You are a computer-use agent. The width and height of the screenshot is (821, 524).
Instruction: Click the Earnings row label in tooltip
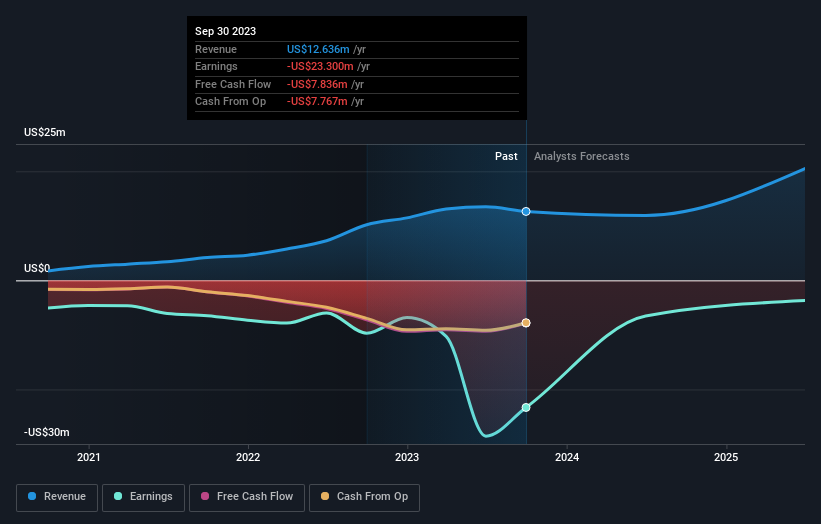coord(216,66)
